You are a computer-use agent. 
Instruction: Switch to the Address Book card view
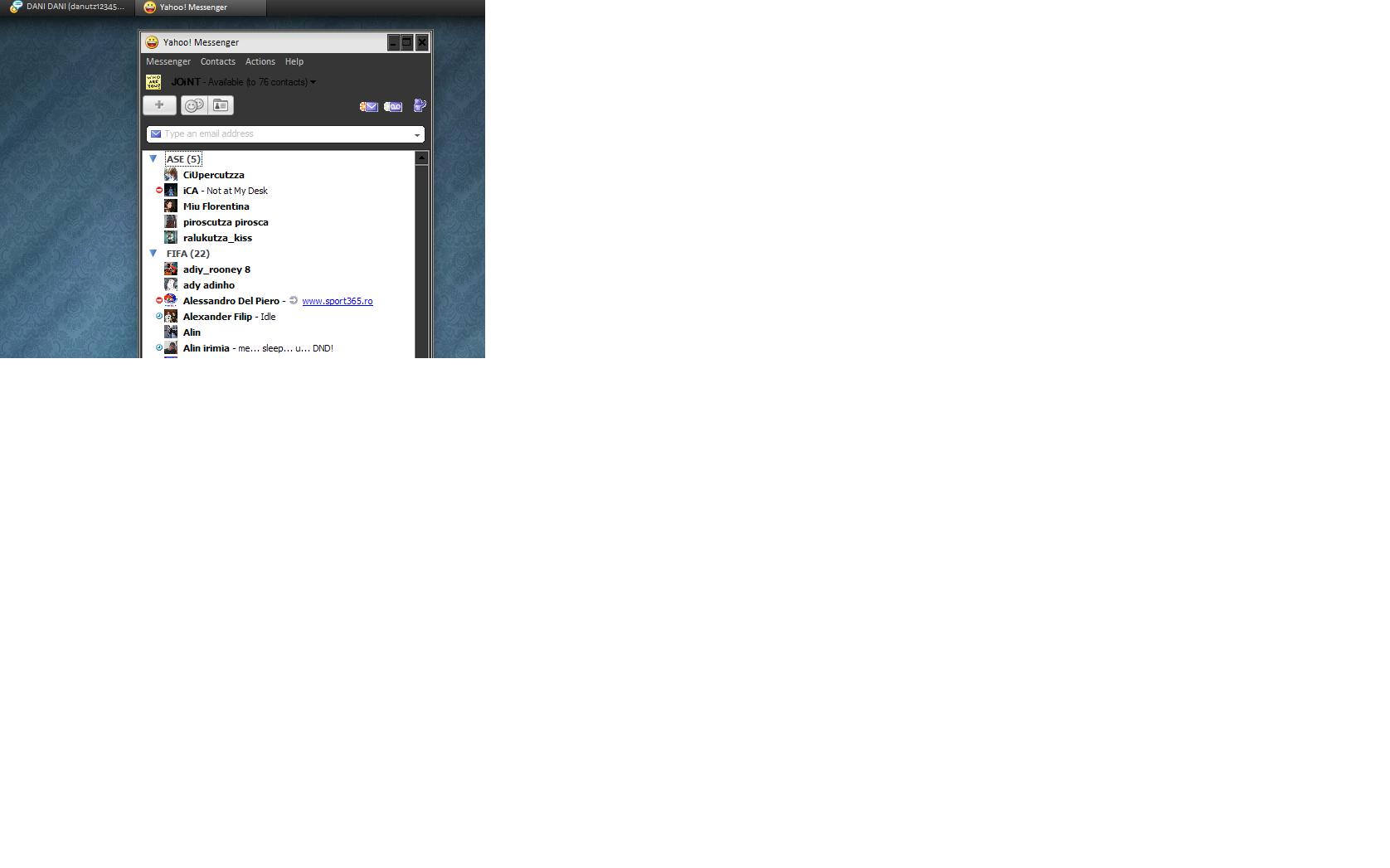pos(221,105)
